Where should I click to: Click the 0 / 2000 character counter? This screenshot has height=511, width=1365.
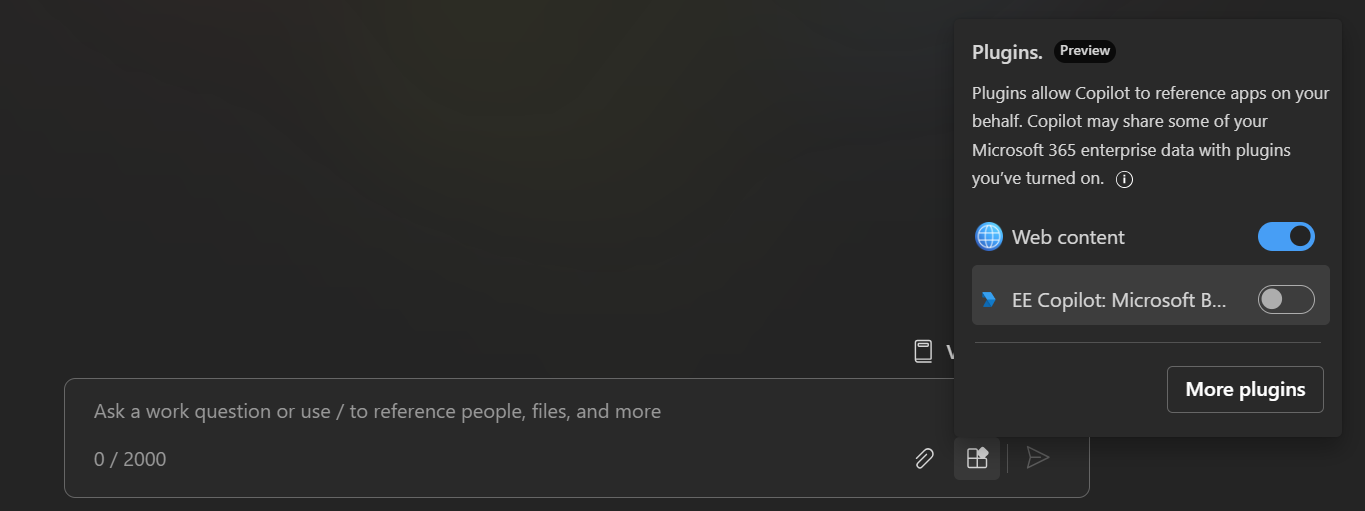click(130, 460)
